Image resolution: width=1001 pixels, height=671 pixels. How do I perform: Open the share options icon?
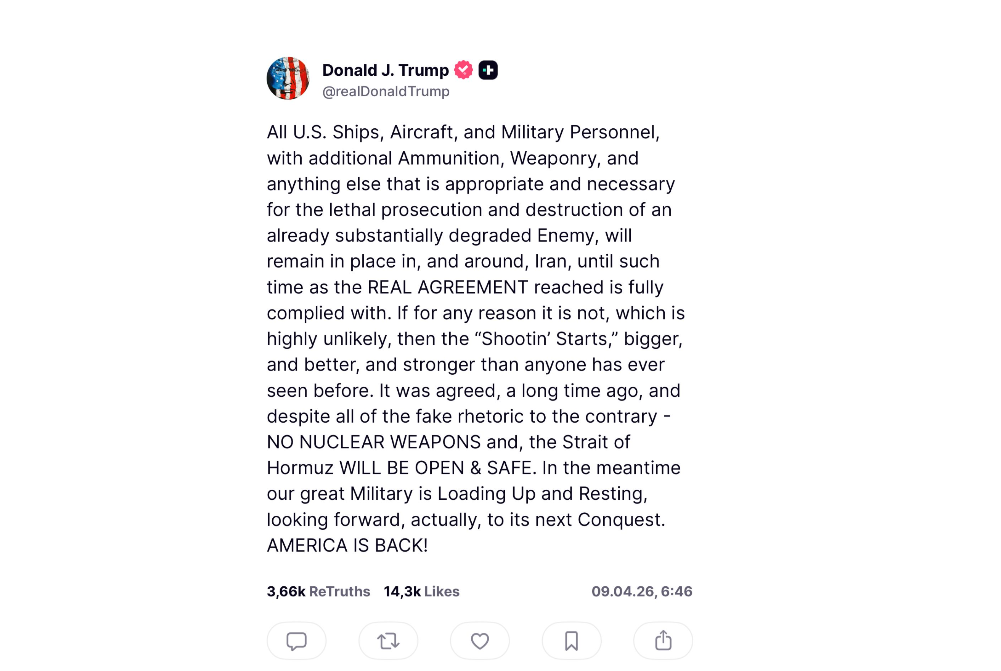click(663, 640)
